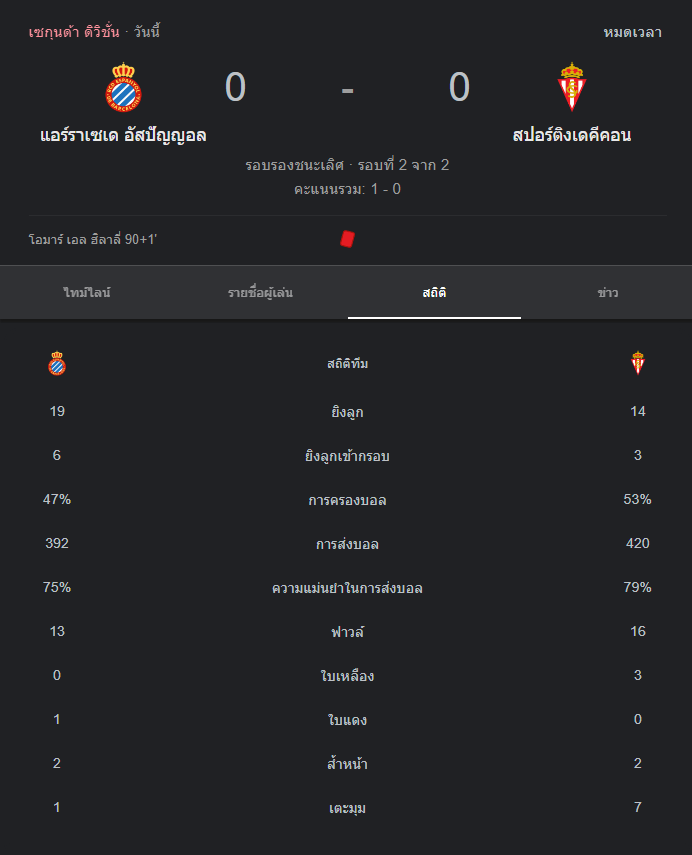The width and height of the screenshot is (692, 855).
Task: Open the ข่าว tab
Action: (x=607, y=293)
